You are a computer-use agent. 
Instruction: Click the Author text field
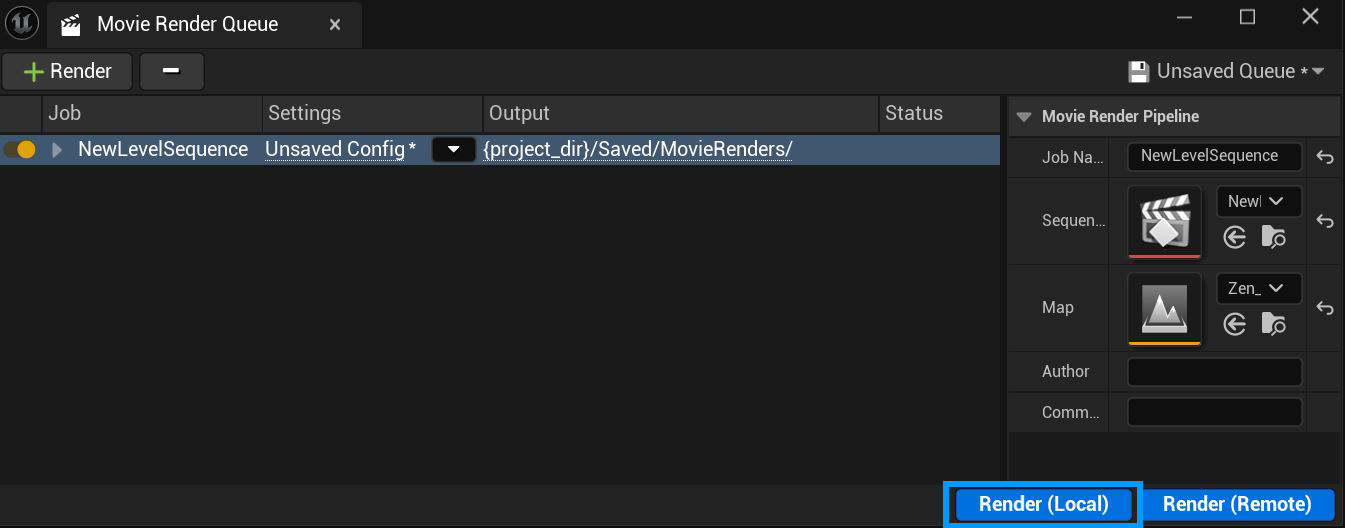1214,372
